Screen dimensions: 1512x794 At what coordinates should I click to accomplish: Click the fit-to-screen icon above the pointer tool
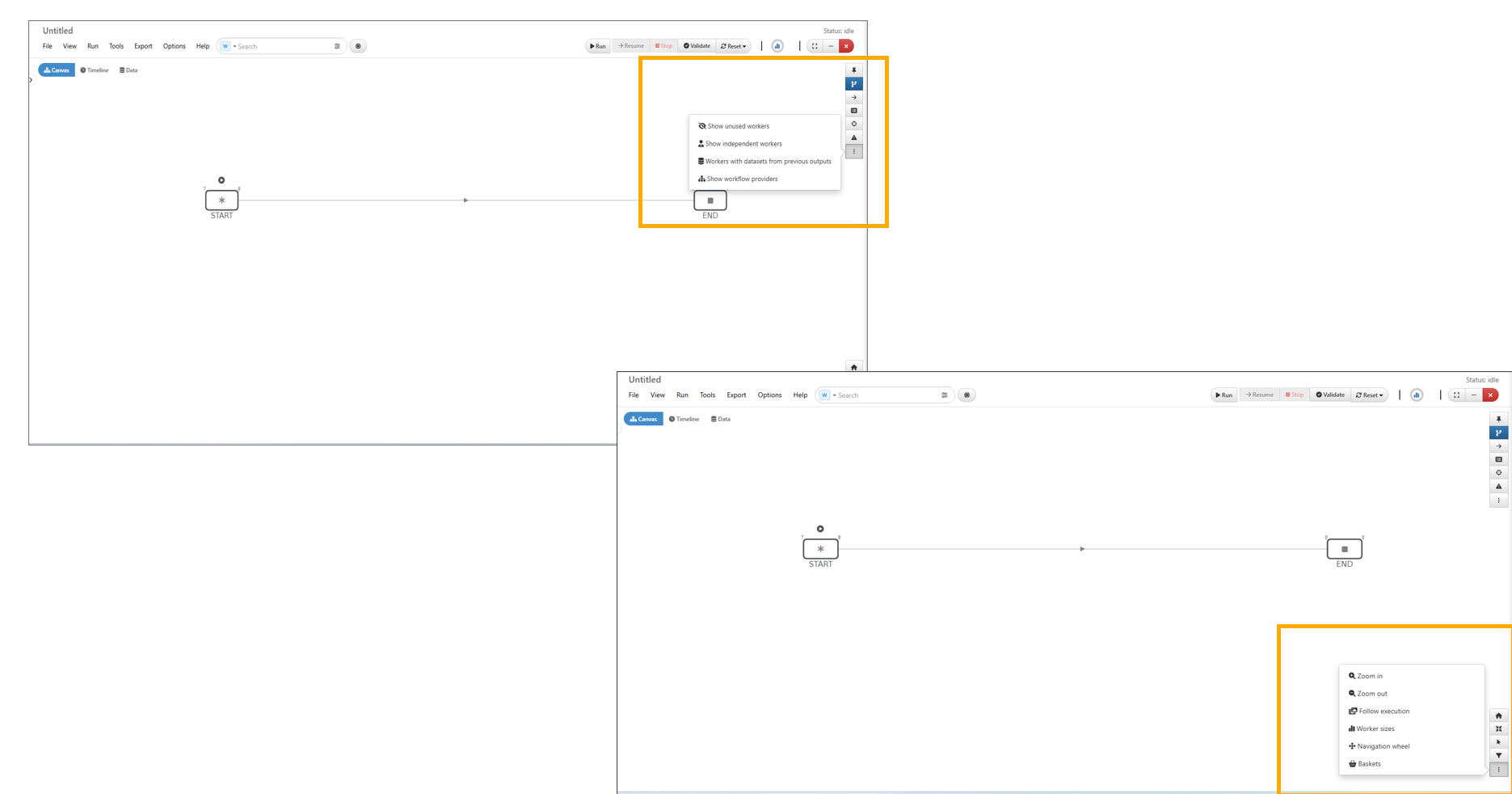(1498, 729)
